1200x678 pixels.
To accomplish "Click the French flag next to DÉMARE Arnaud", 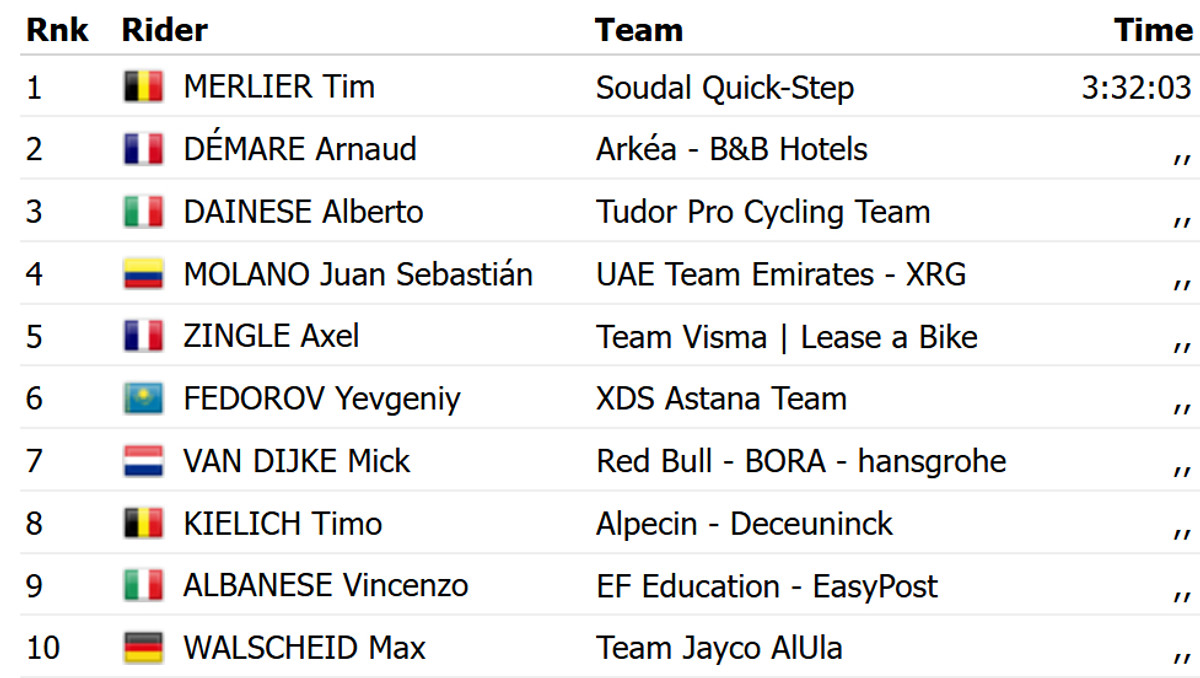I will [x=143, y=150].
